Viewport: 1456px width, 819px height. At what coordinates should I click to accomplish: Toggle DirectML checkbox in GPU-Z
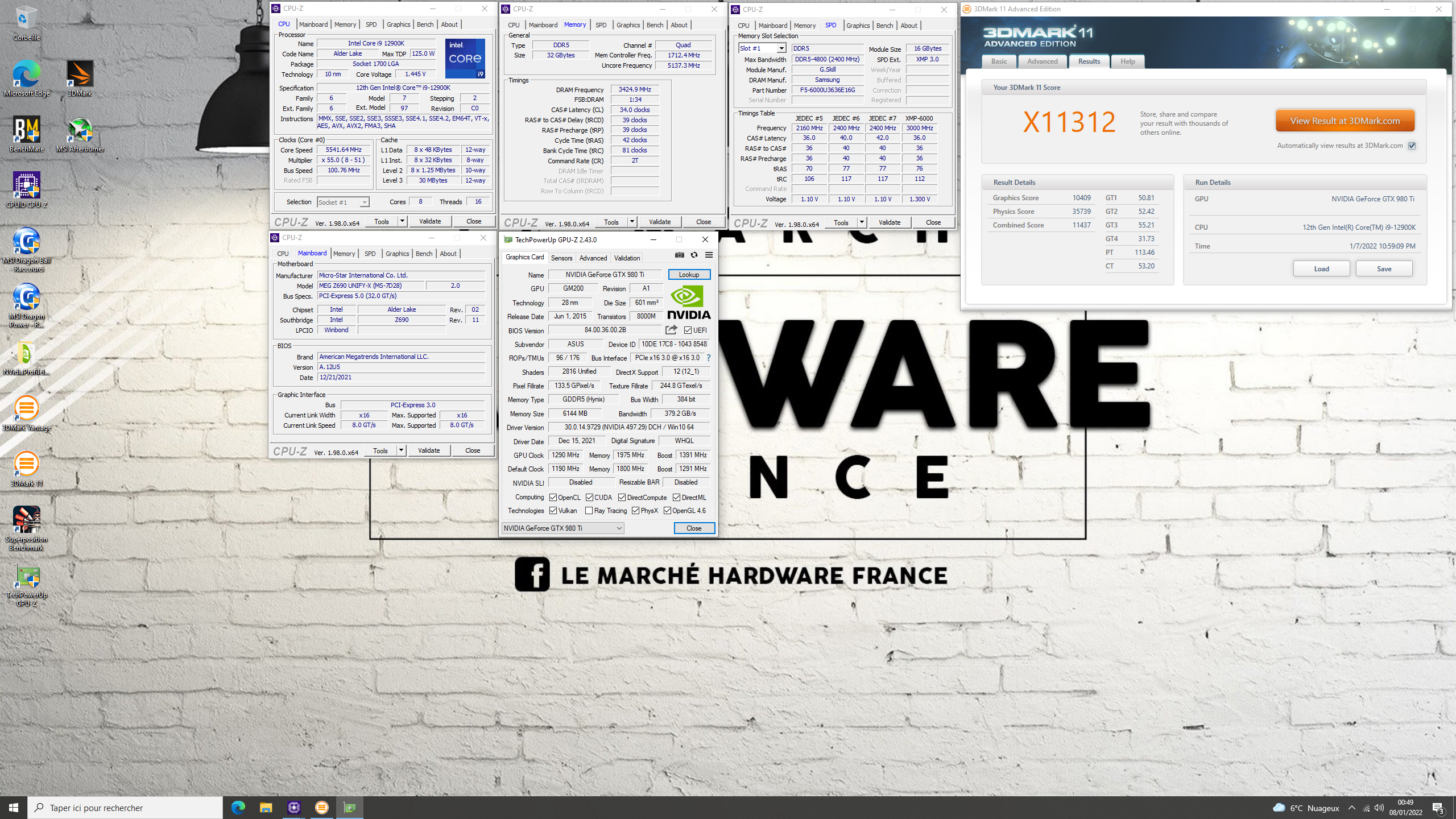pos(676,498)
